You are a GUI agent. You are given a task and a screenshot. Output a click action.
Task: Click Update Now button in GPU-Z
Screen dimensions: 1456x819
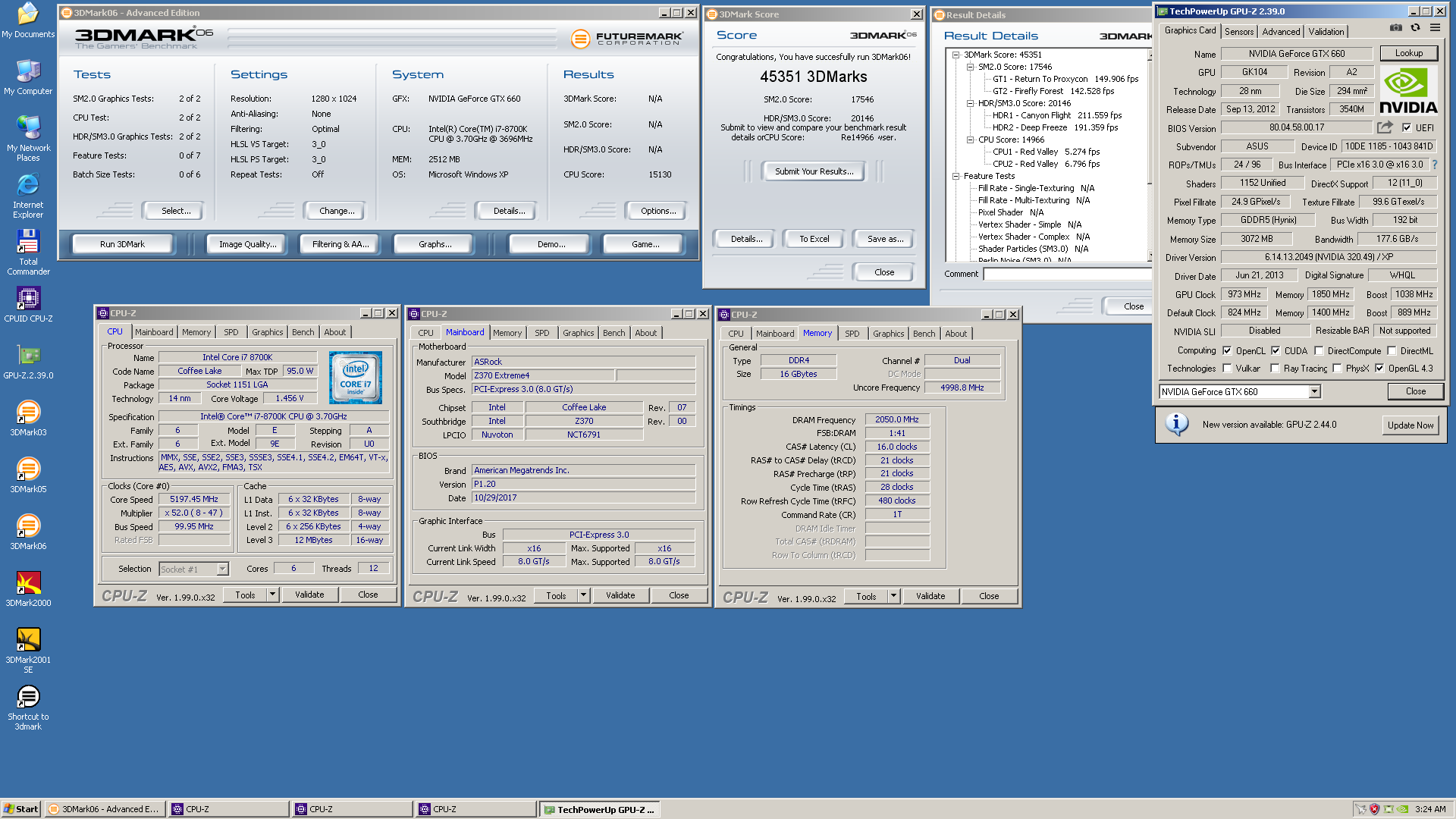[1410, 425]
